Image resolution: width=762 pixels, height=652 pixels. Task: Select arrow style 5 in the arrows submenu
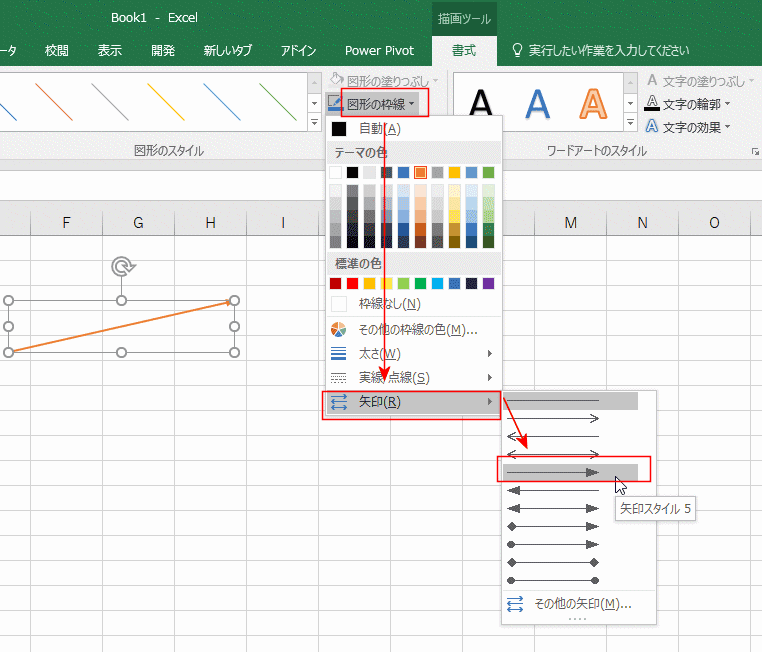567,471
